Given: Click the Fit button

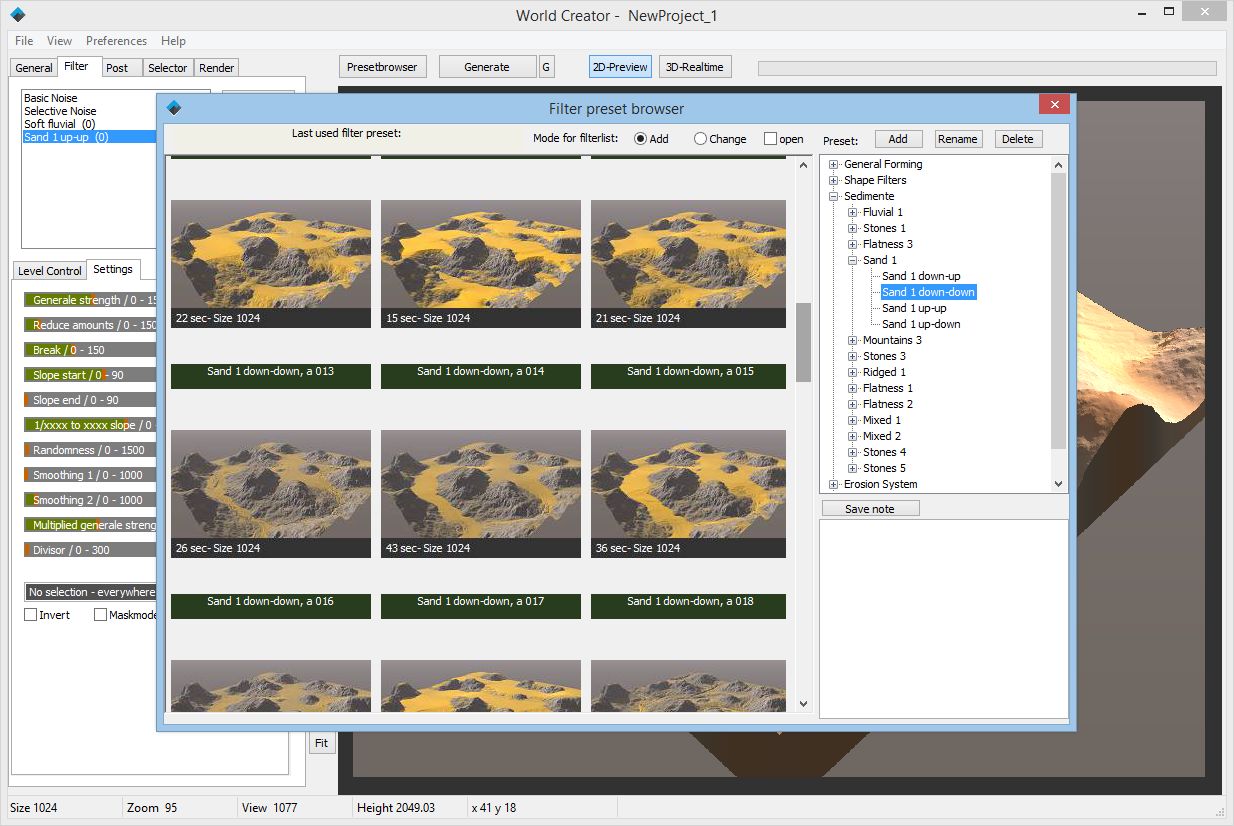Looking at the screenshot, I should pyautogui.click(x=321, y=743).
